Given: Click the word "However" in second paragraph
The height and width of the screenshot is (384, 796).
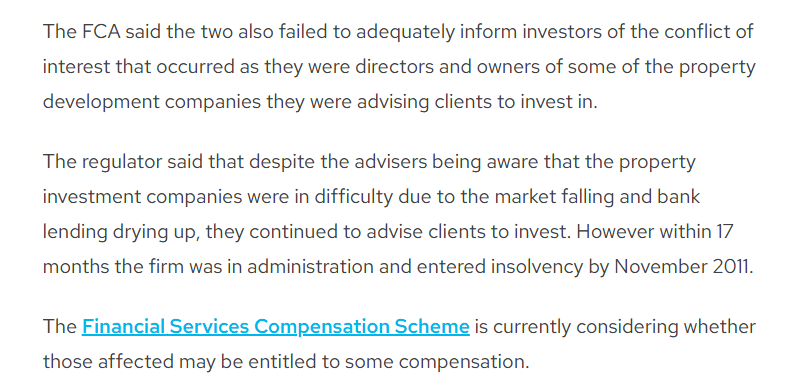Looking at the screenshot, I should pos(615,232).
